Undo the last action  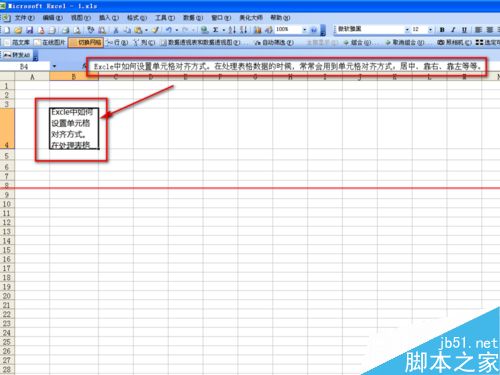coord(169,30)
